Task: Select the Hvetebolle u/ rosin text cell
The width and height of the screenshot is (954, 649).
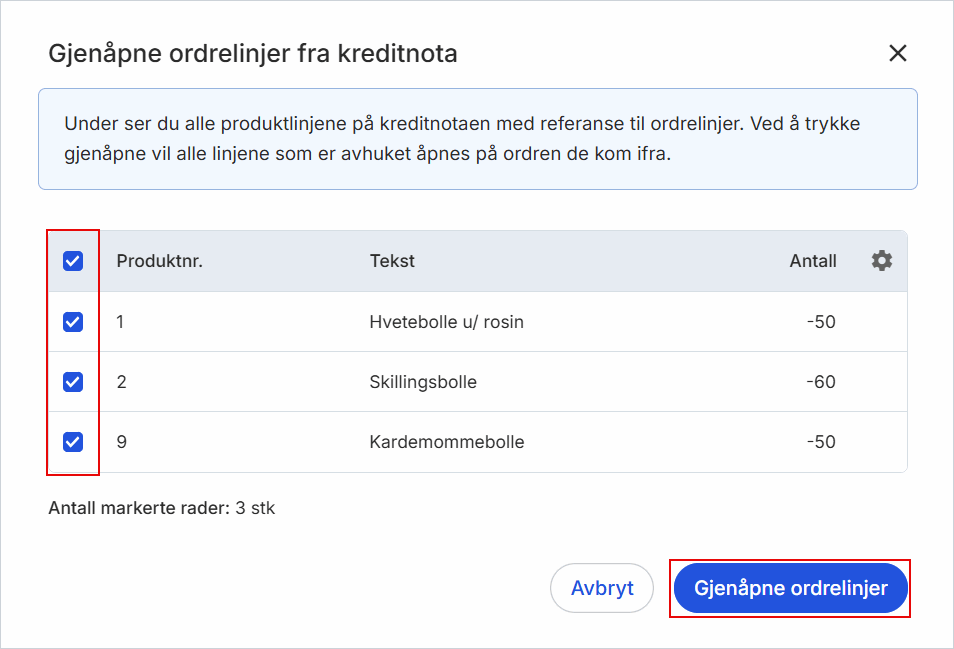Action: tap(447, 322)
